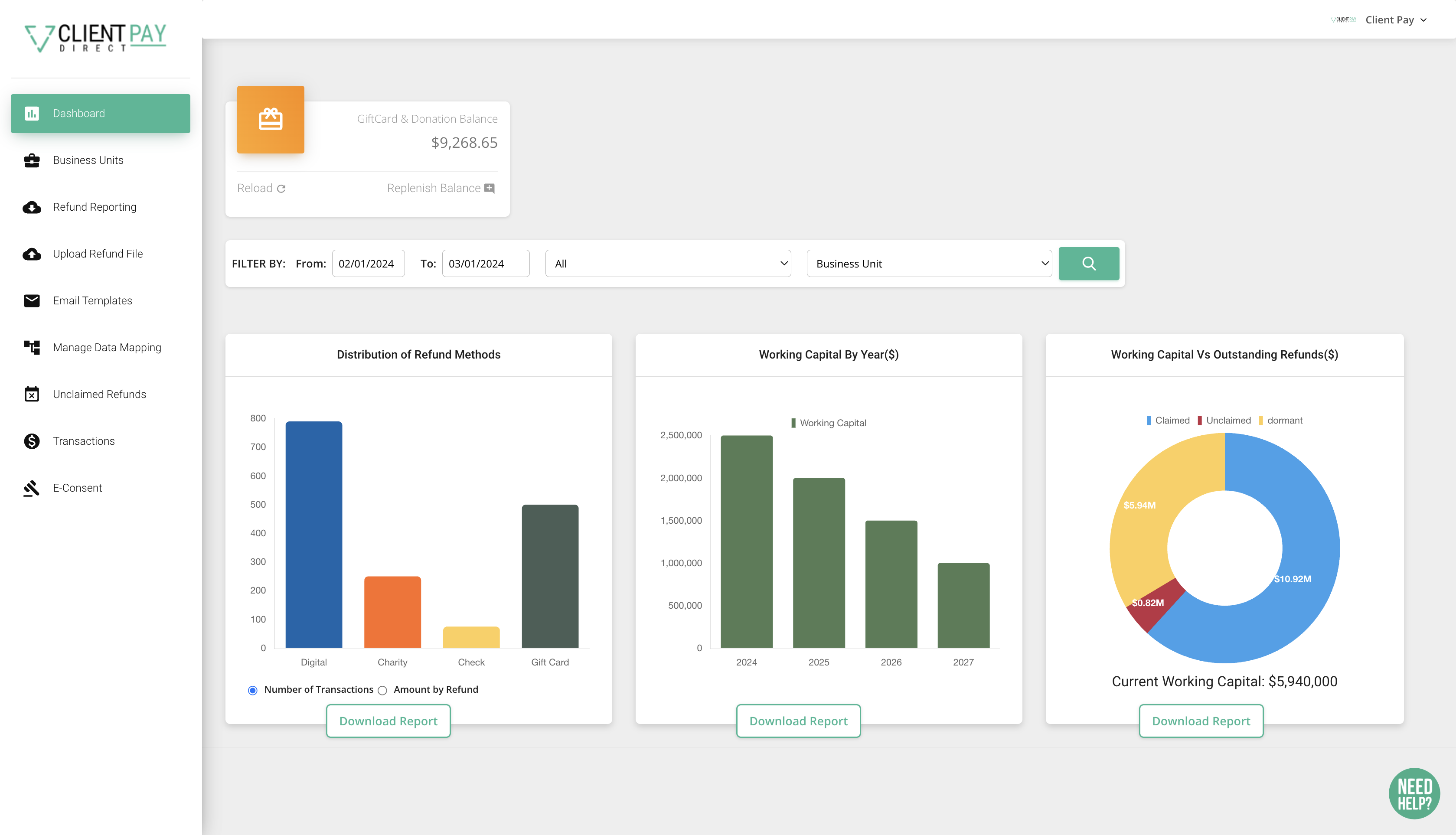Screen dimensions: 1456x835
Task: Click the Email Templates envelope icon
Action: 32,300
